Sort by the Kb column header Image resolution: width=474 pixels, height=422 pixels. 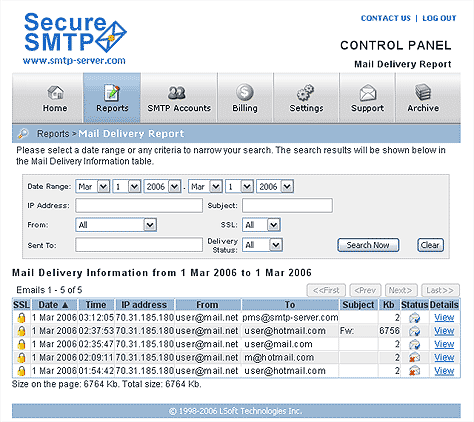tap(389, 305)
